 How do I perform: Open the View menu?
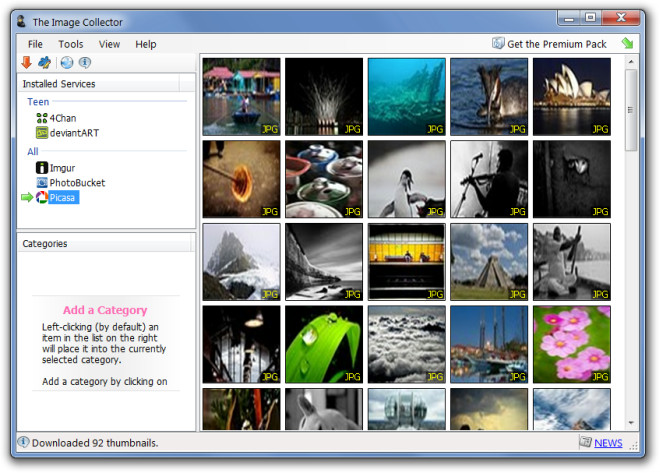[109, 44]
